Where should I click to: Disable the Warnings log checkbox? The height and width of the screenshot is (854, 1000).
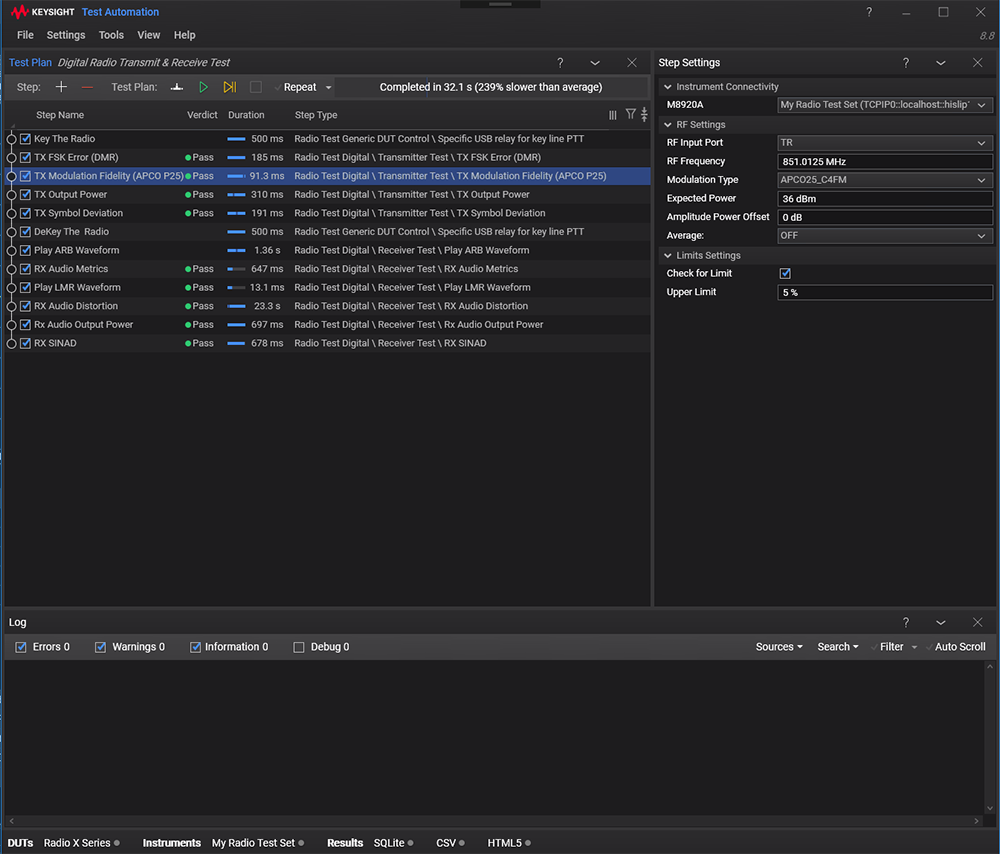100,647
